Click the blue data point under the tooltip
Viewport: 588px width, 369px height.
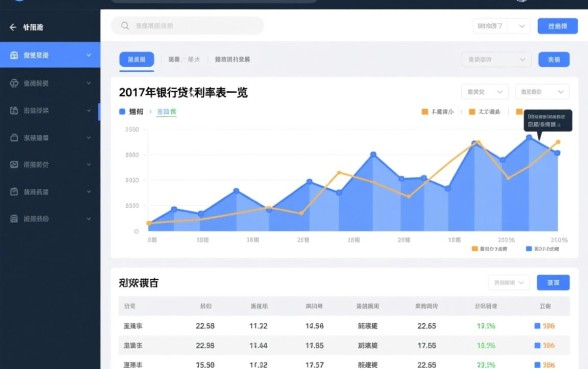point(529,138)
